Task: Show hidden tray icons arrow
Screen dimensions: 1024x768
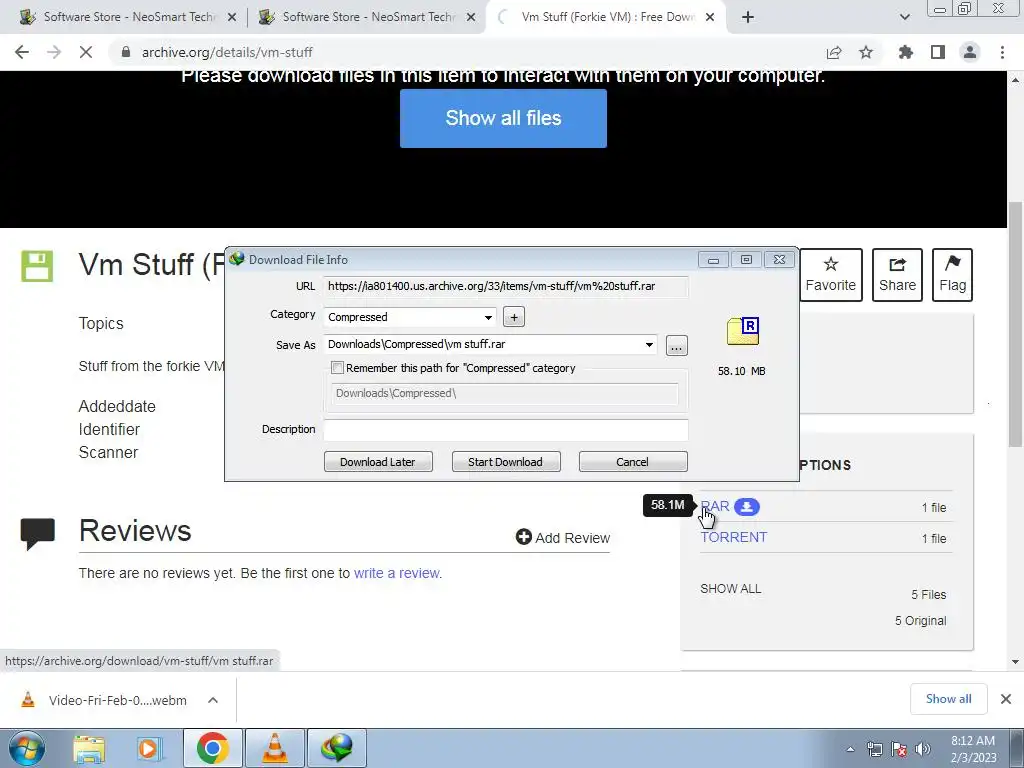Action: 850,749
